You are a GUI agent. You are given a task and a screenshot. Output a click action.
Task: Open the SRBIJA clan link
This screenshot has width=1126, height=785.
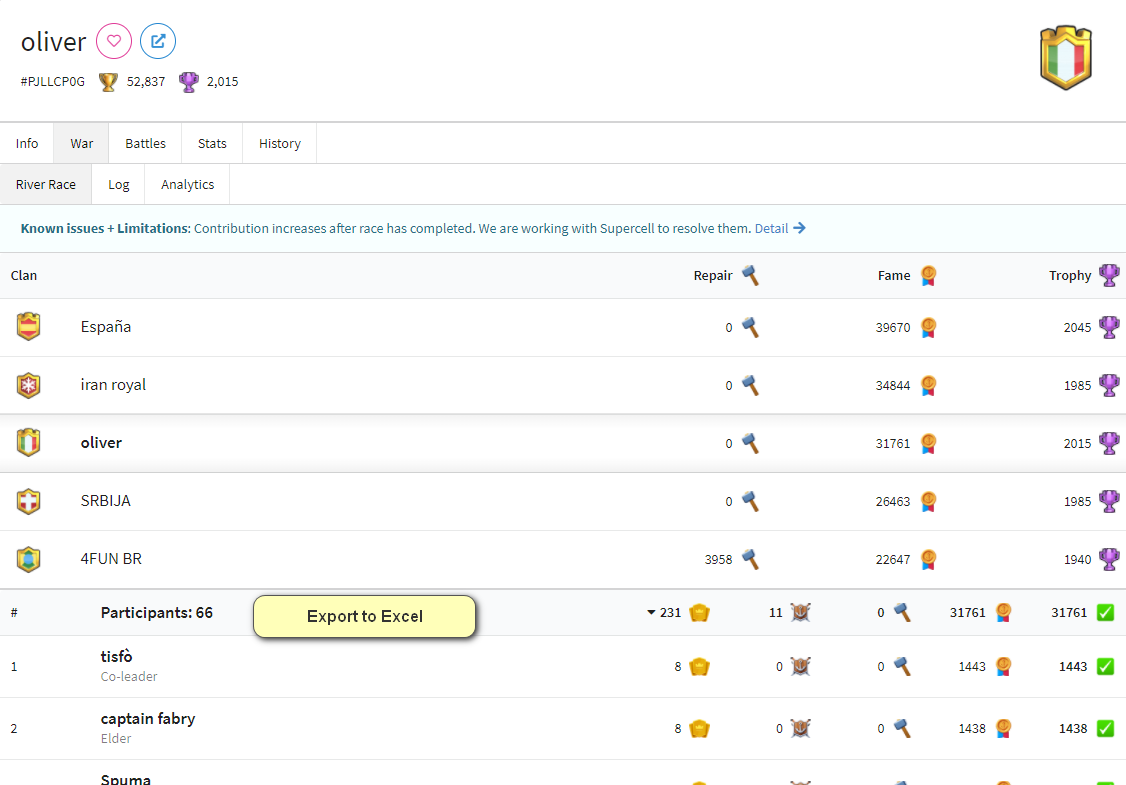[x=106, y=500]
